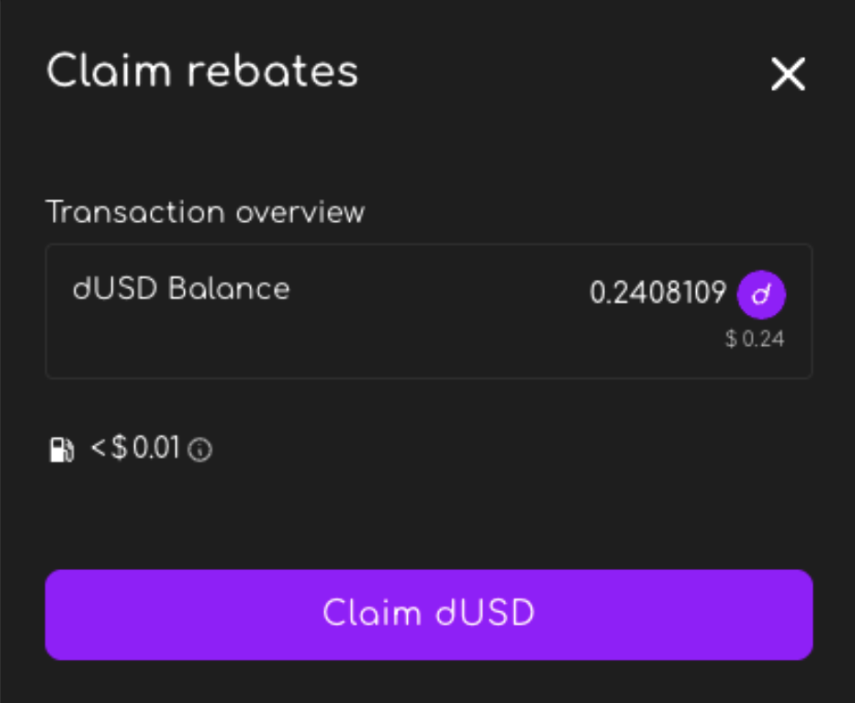855x703 pixels.
Task: Click inside the transaction overview box
Action: [x=400, y=340]
